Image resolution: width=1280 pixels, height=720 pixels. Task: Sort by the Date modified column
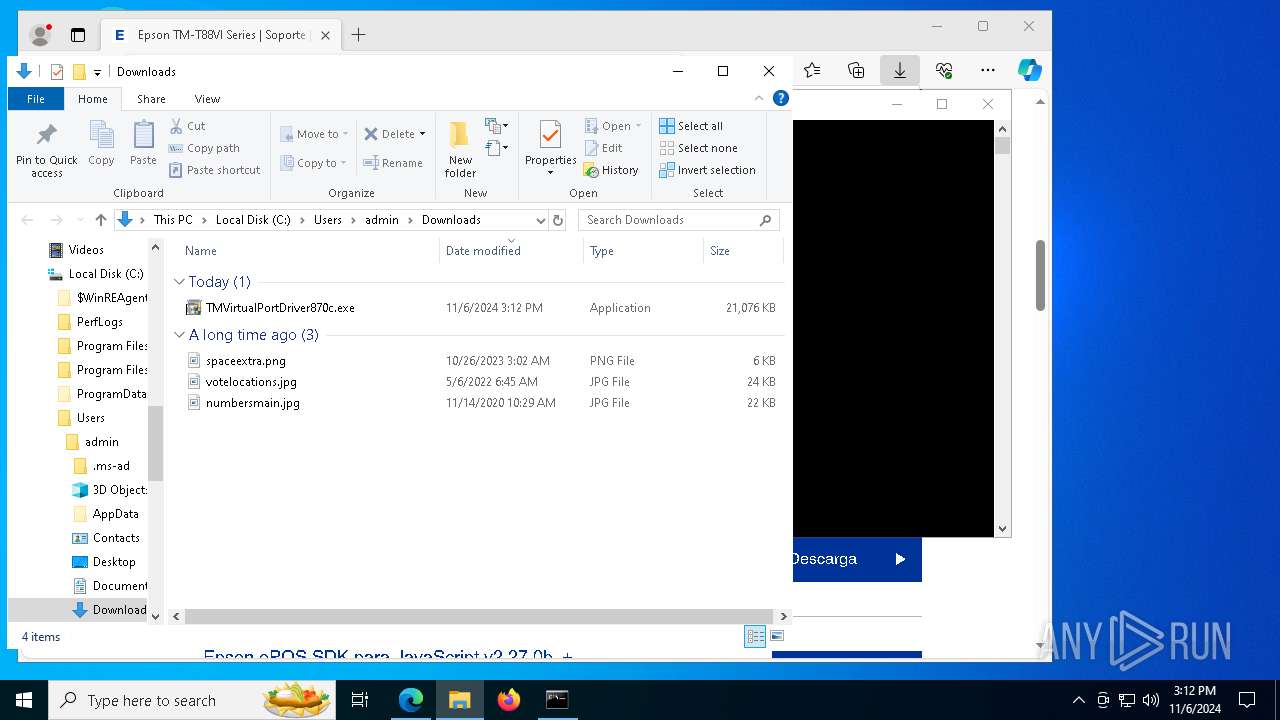point(483,251)
